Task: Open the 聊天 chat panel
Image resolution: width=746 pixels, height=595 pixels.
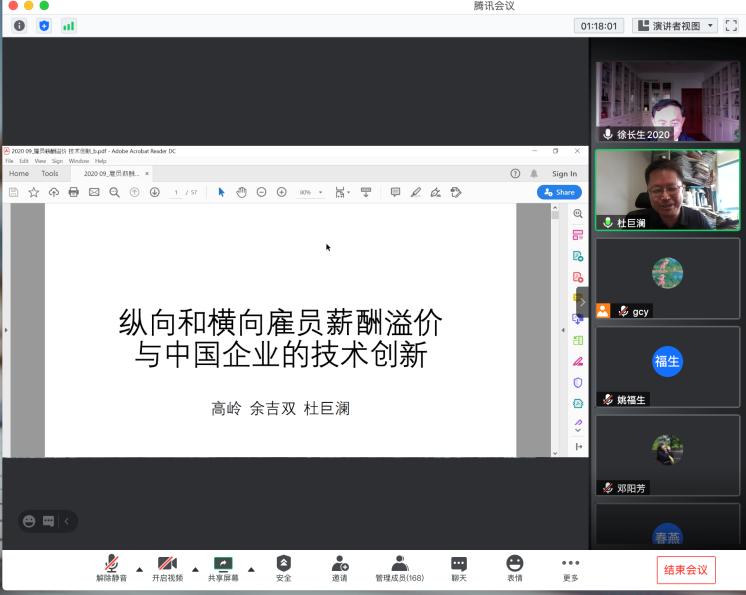Action: (x=458, y=567)
